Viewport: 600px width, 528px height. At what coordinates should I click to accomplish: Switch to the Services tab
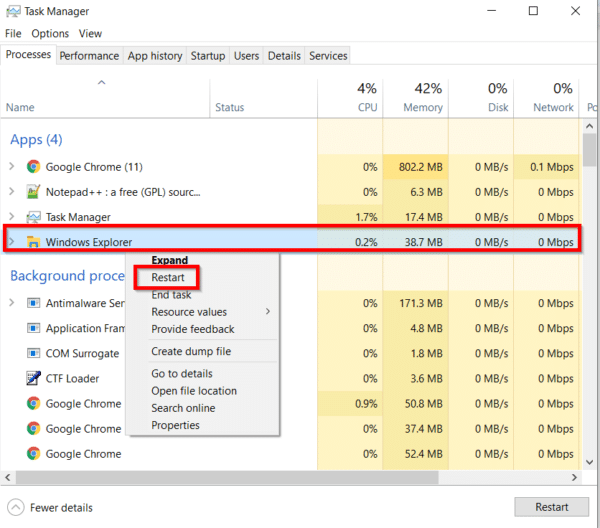click(x=328, y=56)
